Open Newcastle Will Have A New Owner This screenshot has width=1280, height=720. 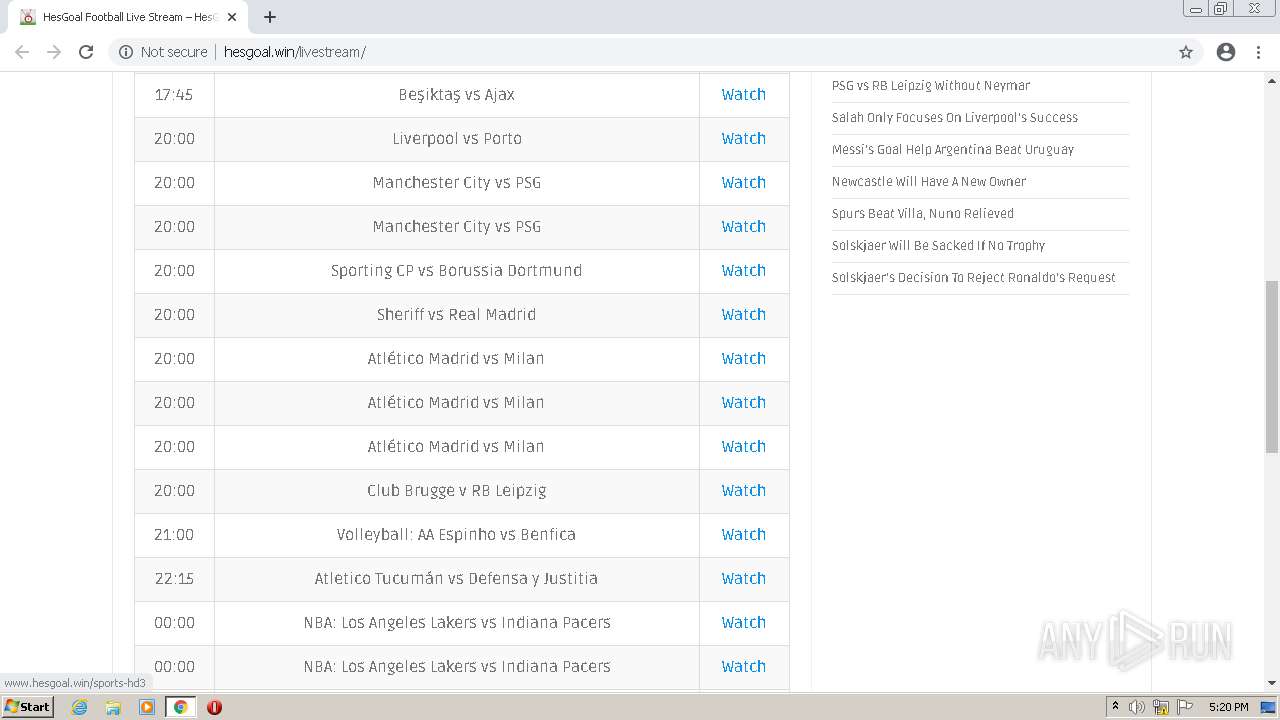[x=929, y=182]
